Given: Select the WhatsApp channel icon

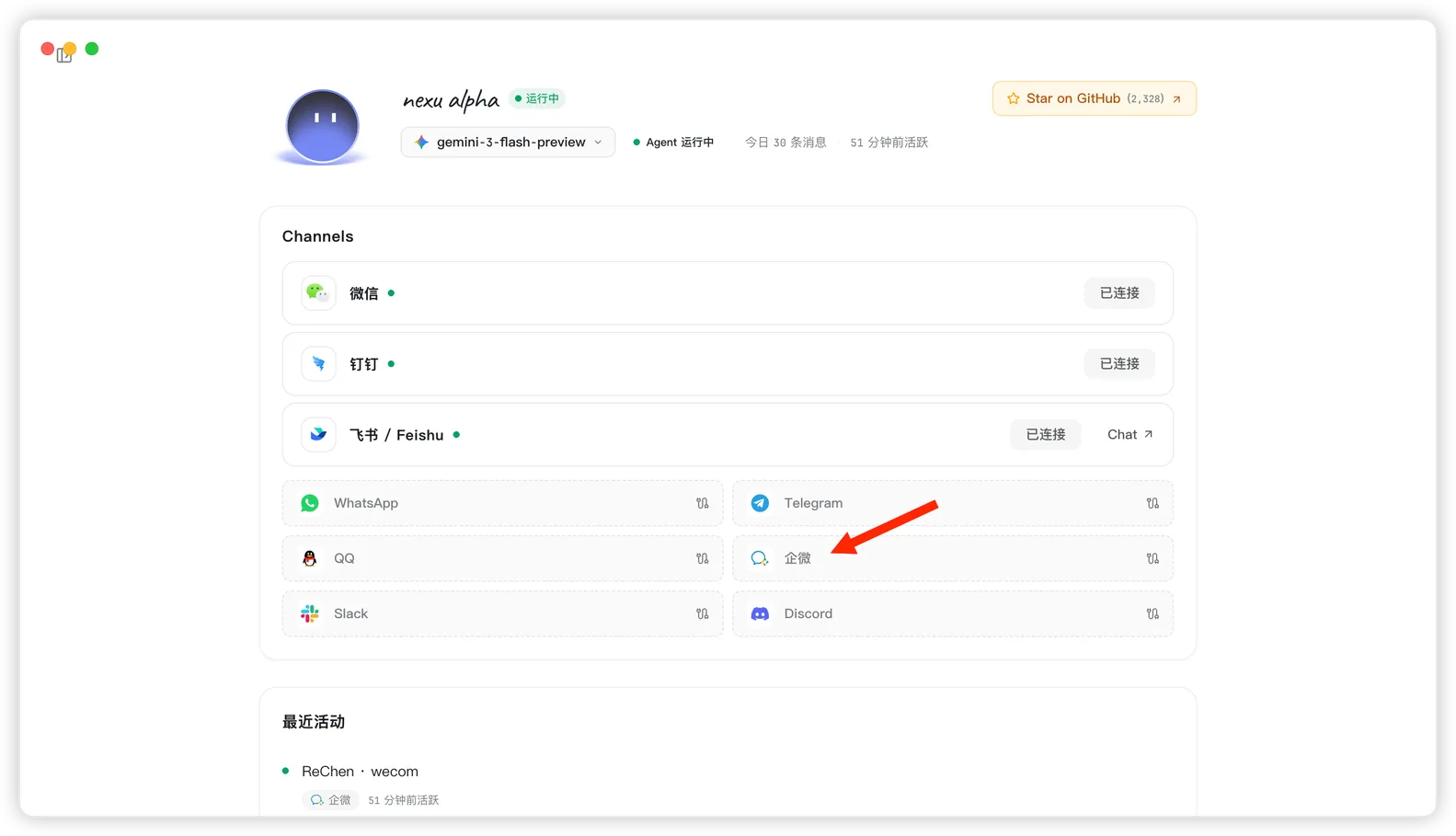Looking at the screenshot, I should click(310, 503).
